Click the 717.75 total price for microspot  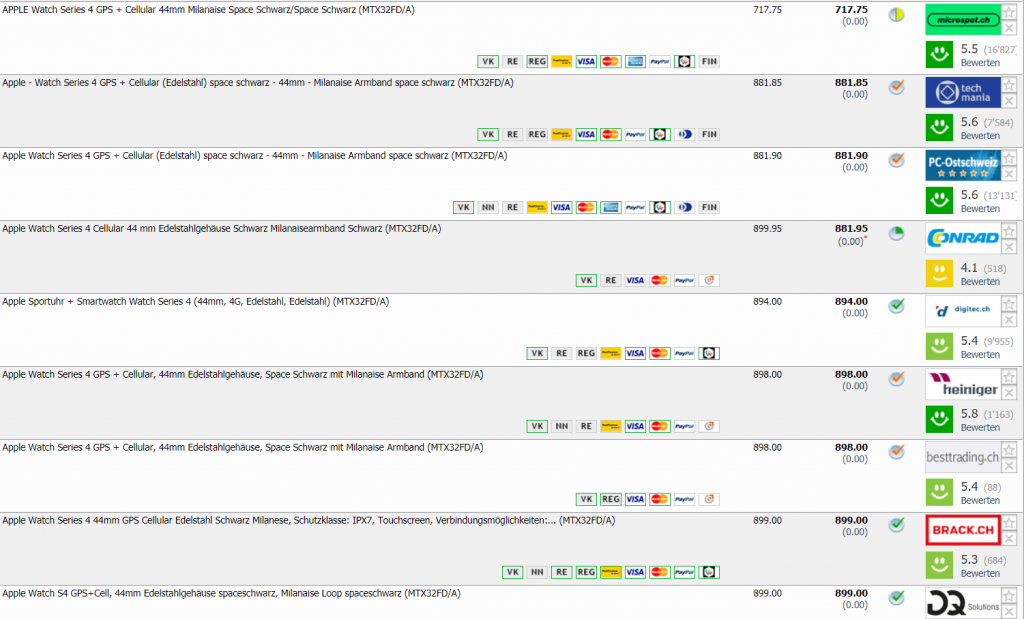(850, 9)
